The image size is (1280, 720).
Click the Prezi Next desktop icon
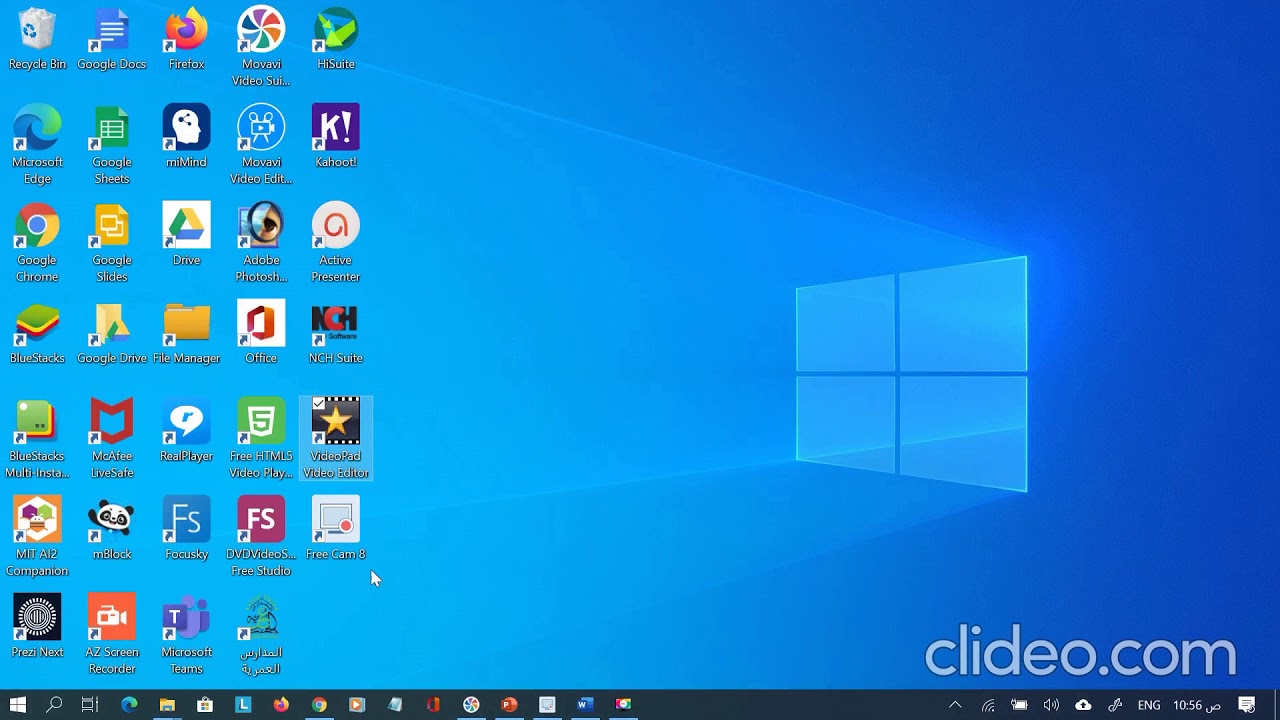click(37, 627)
